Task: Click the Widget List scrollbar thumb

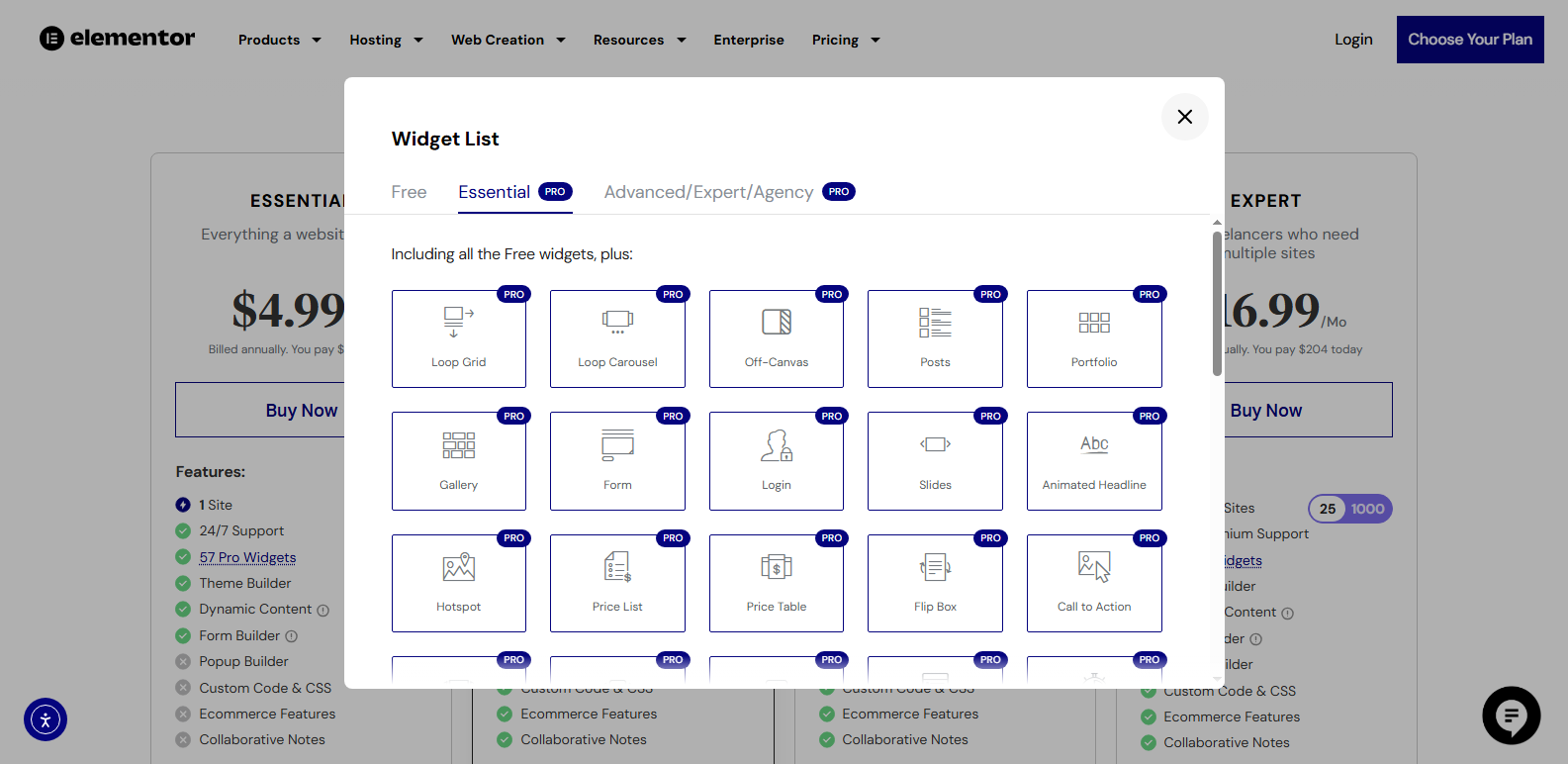Action: click(1217, 303)
